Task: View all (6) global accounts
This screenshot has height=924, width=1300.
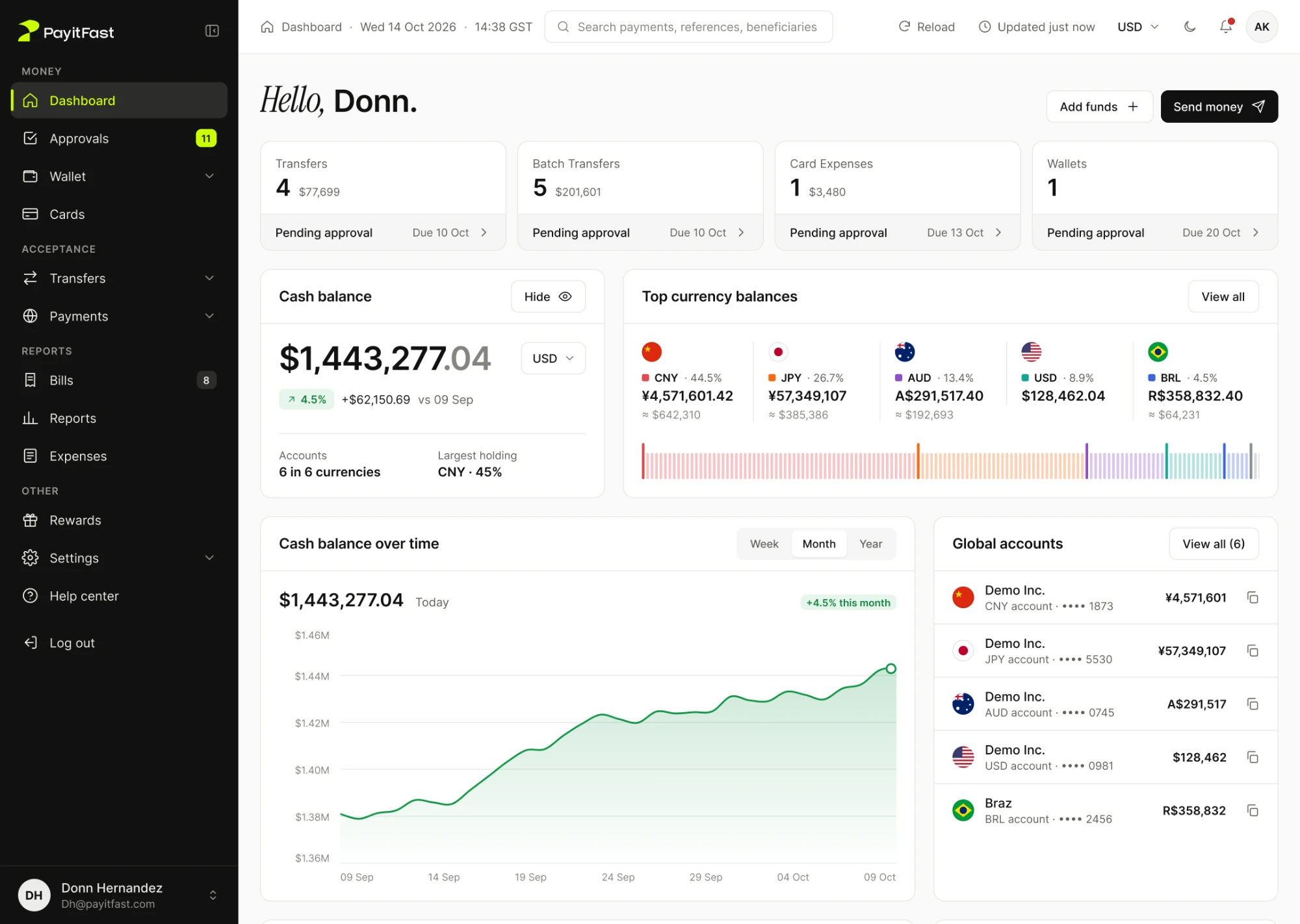Action: pyautogui.click(x=1214, y=544)
